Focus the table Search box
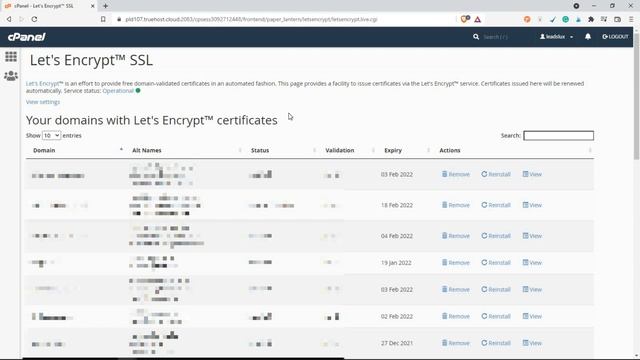 point(558,136)
